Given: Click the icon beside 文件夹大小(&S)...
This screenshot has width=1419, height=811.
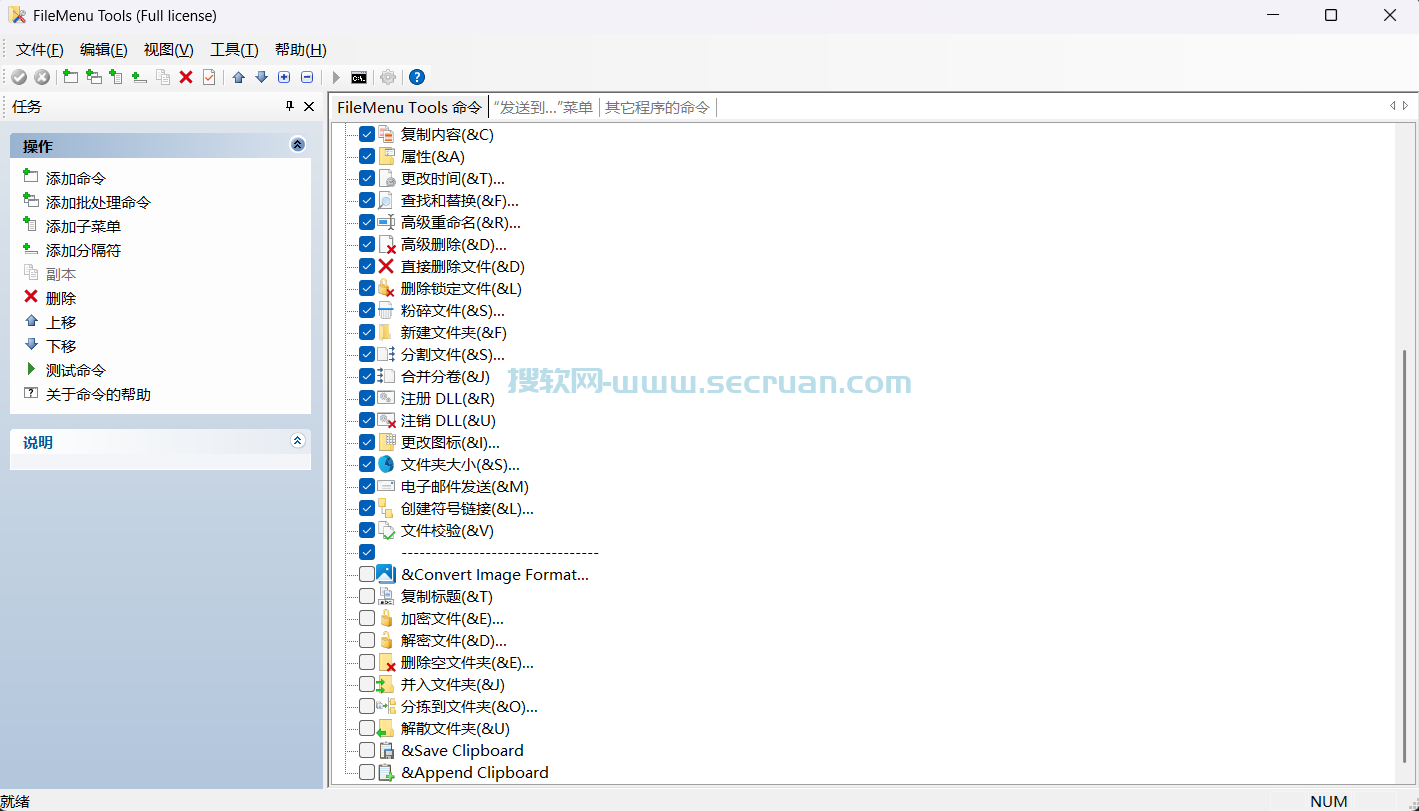Looking at the screenshot, I should click(386, 464).
